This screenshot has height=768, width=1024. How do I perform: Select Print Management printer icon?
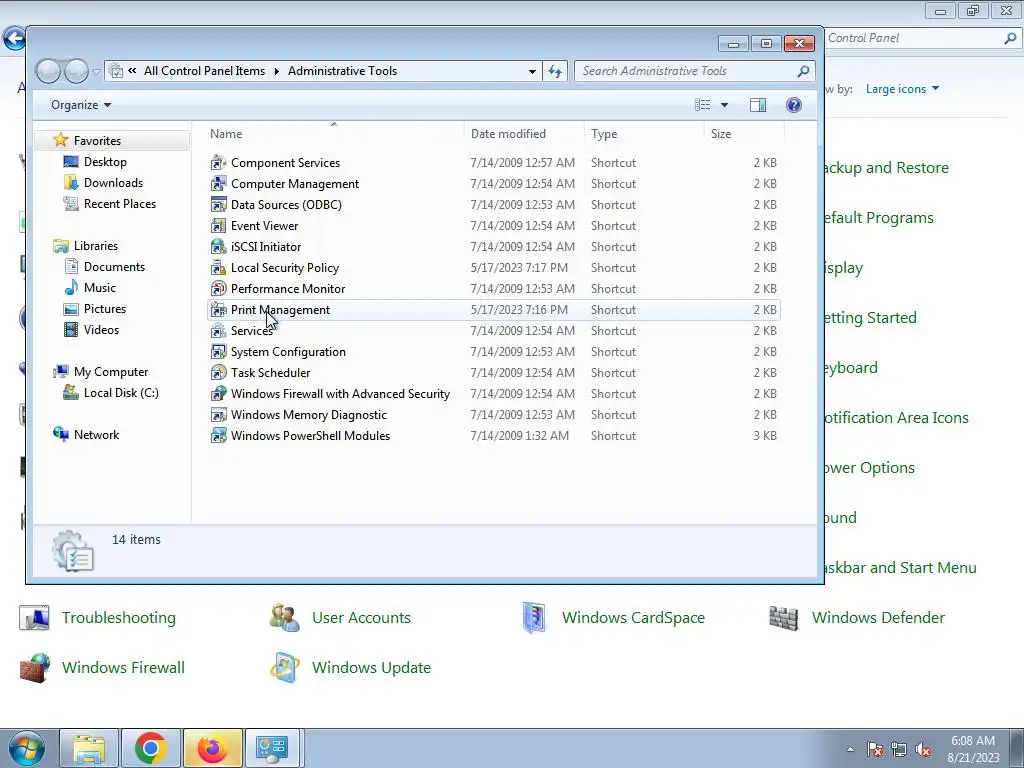[218, 310]
